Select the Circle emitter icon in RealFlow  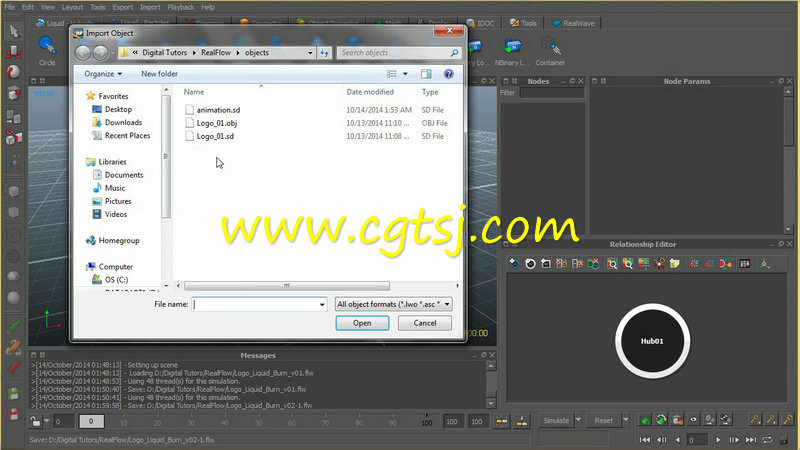pyautogui.click(x=47, y=47)
